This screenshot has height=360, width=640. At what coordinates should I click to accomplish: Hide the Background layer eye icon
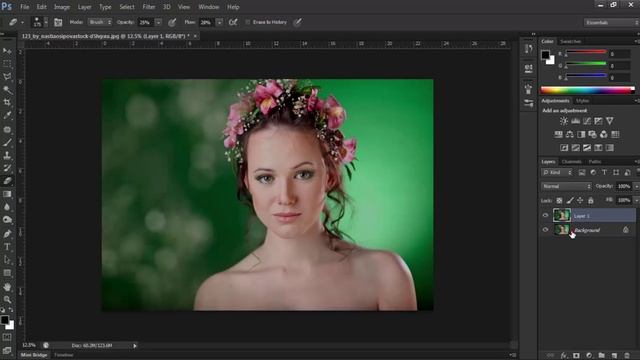click(545, 230)
